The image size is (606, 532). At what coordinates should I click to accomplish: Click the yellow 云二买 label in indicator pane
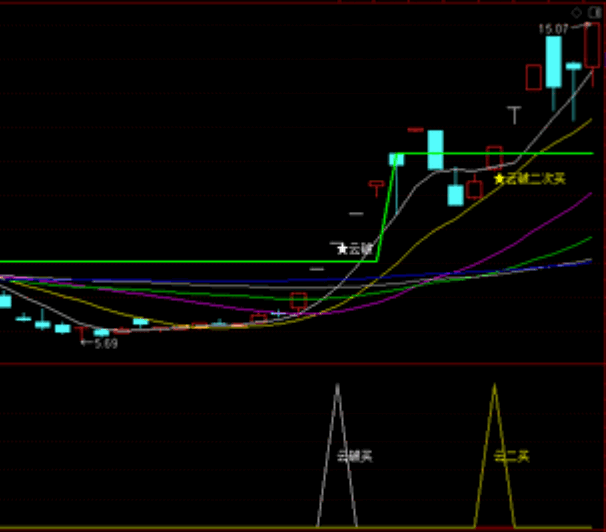point(512,457)
